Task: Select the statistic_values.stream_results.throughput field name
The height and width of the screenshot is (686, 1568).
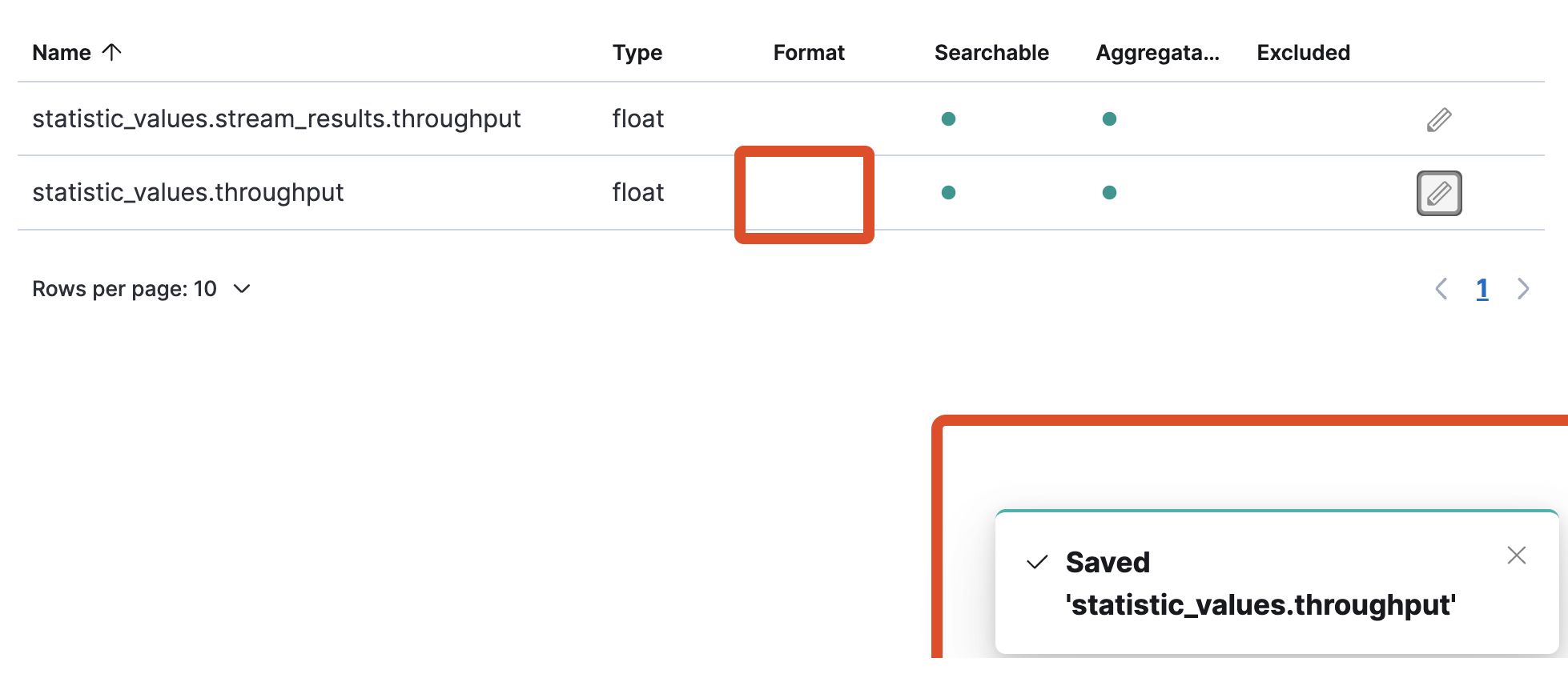Action: 276,119
